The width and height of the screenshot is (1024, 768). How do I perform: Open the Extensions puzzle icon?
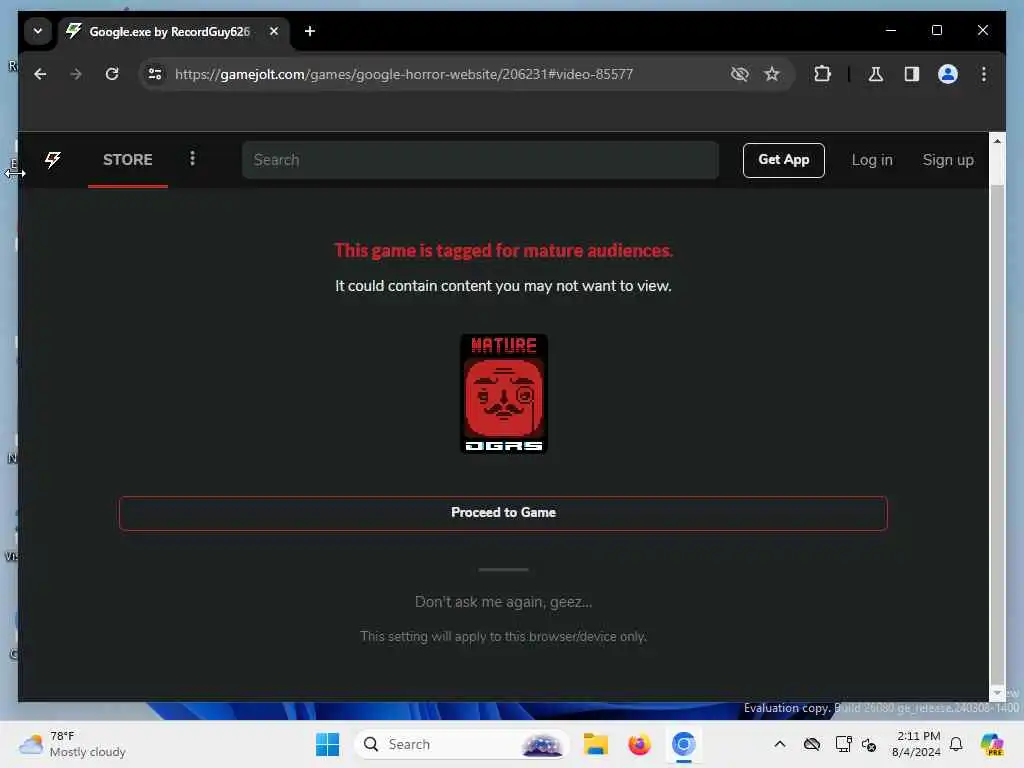(822, 74)
